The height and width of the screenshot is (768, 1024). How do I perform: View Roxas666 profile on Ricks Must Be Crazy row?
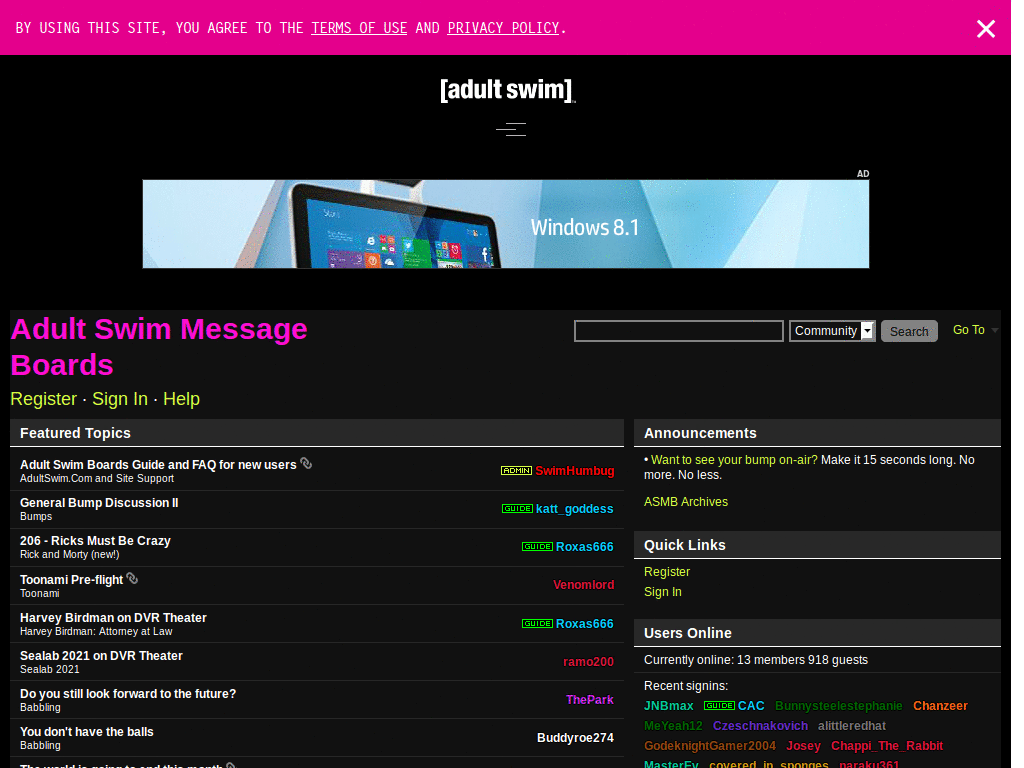point(584,547)
